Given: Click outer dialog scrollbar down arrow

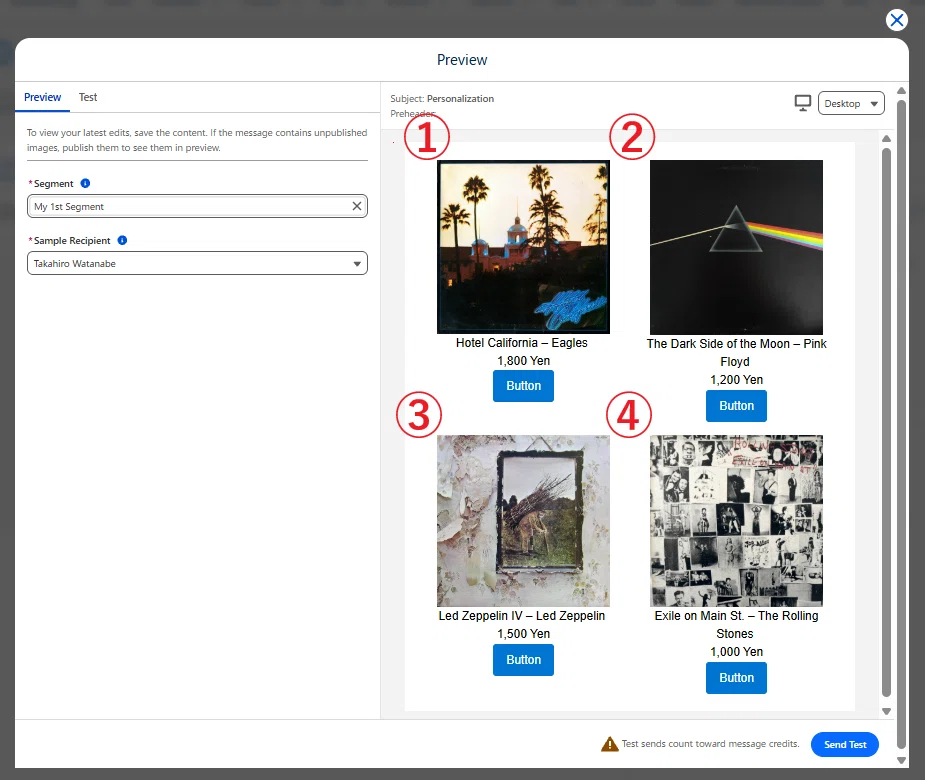Looking at the screenshot, I should click(x=901, y=761).
